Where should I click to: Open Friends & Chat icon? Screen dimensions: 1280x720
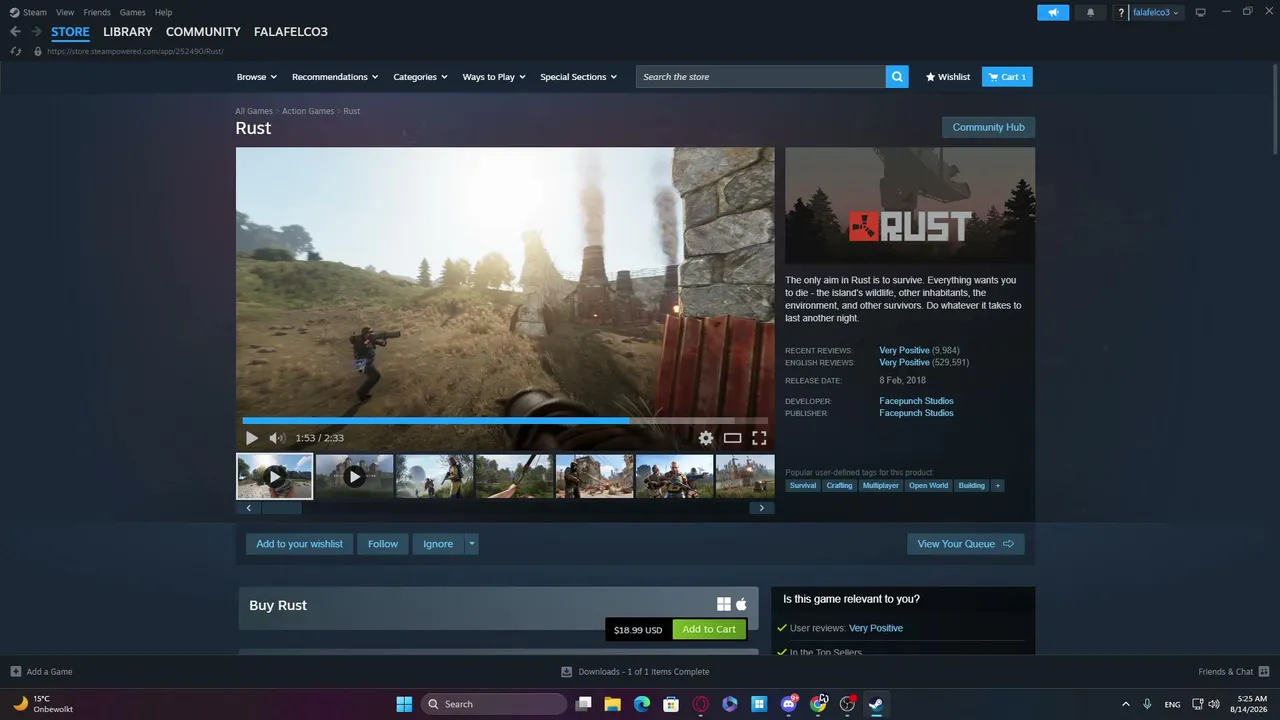[1263, 672]
